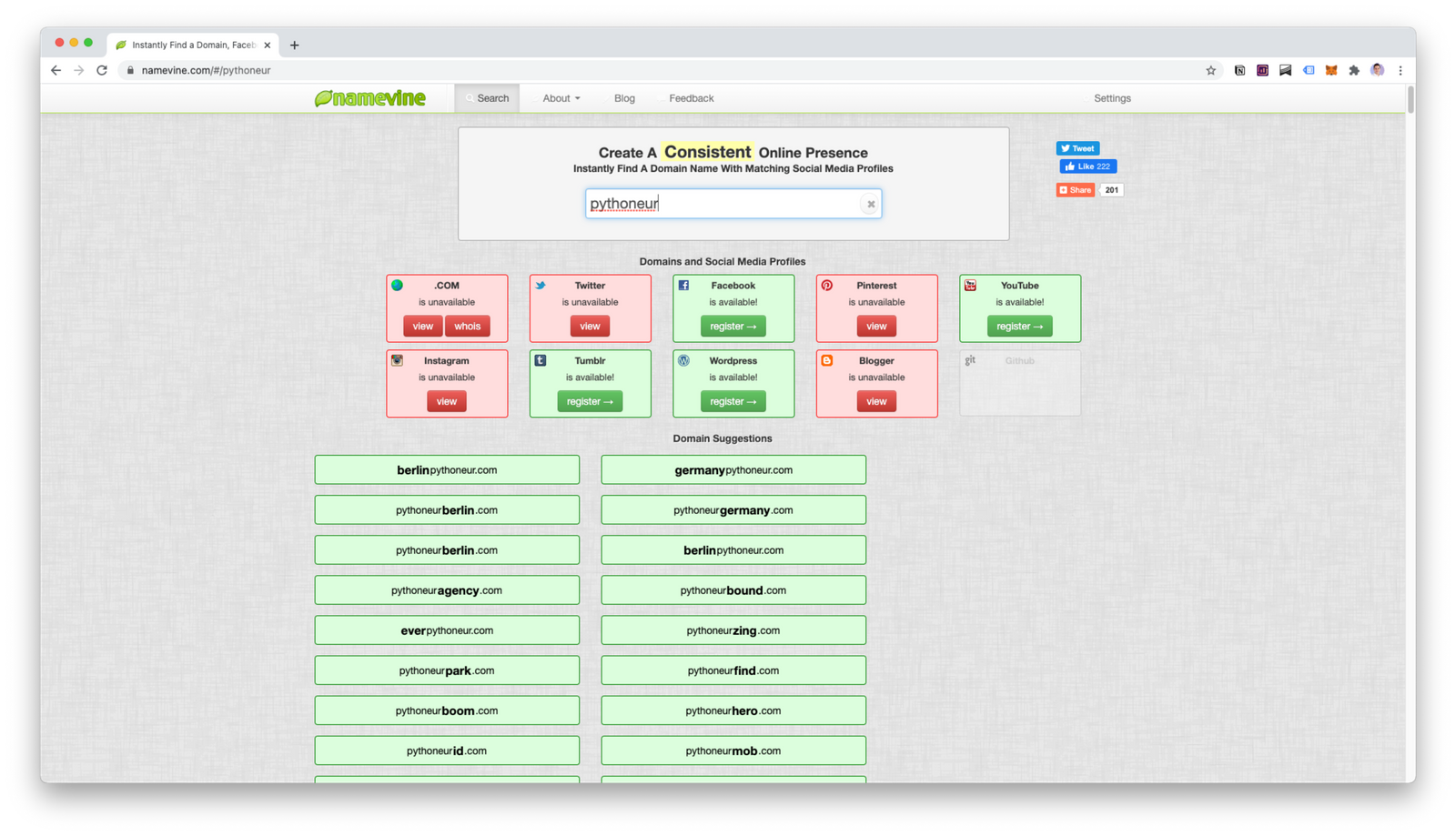Open the MetaMask fox extension

click(1331, 70)
